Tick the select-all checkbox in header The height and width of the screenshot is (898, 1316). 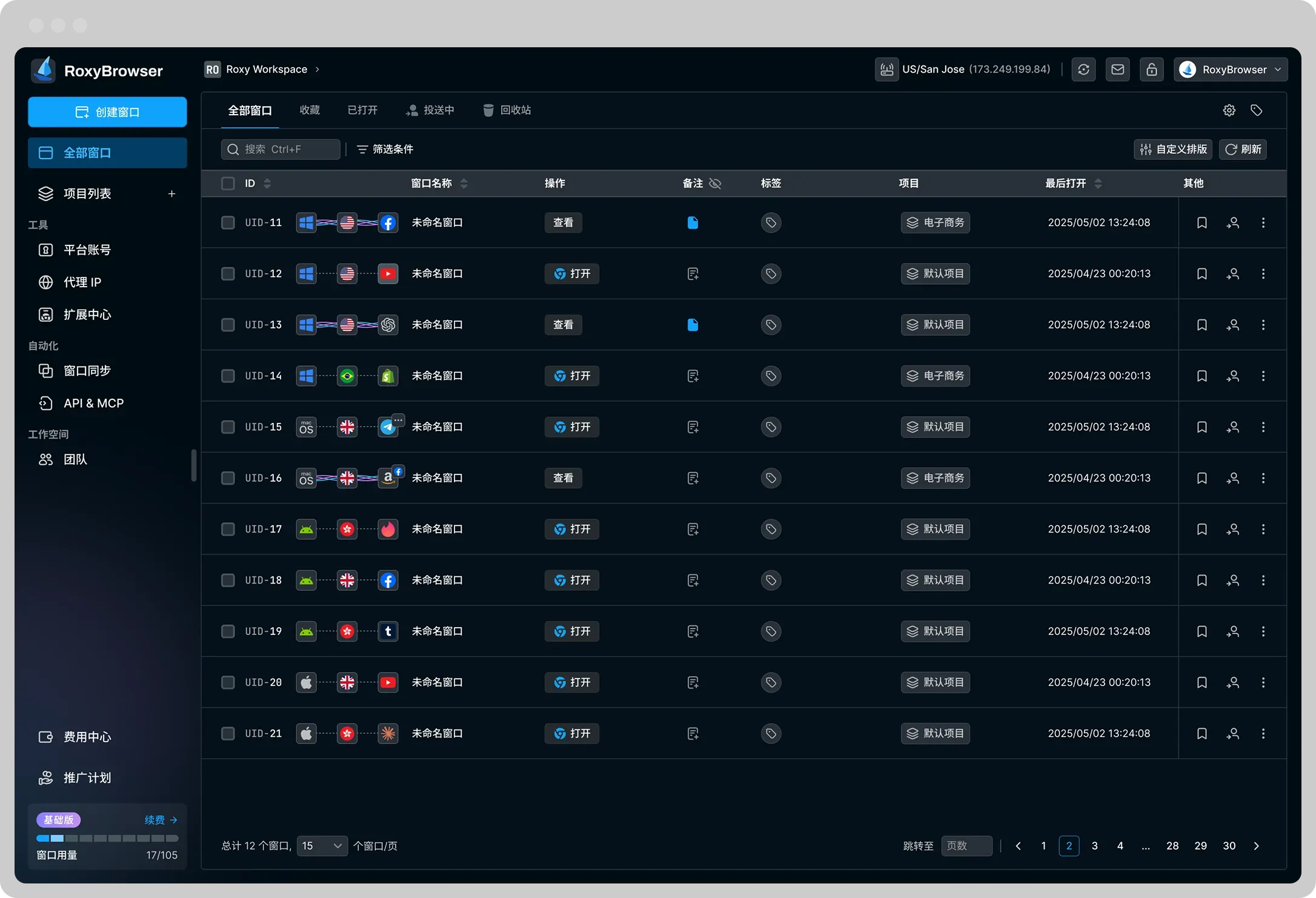point(228,184)
